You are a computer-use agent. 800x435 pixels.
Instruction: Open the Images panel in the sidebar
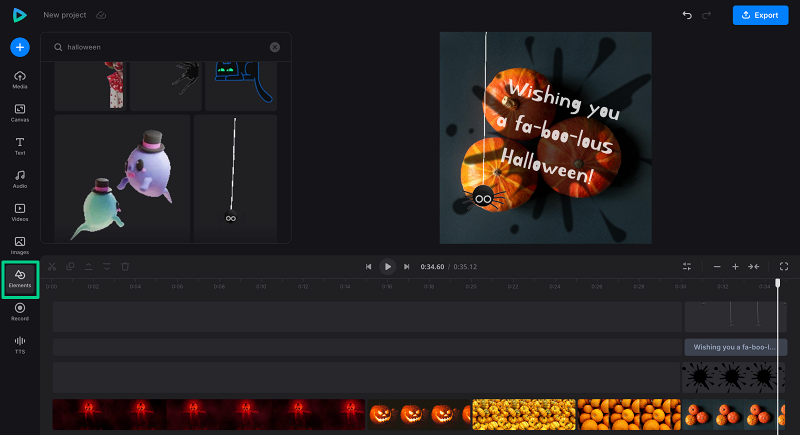point(20,245)
